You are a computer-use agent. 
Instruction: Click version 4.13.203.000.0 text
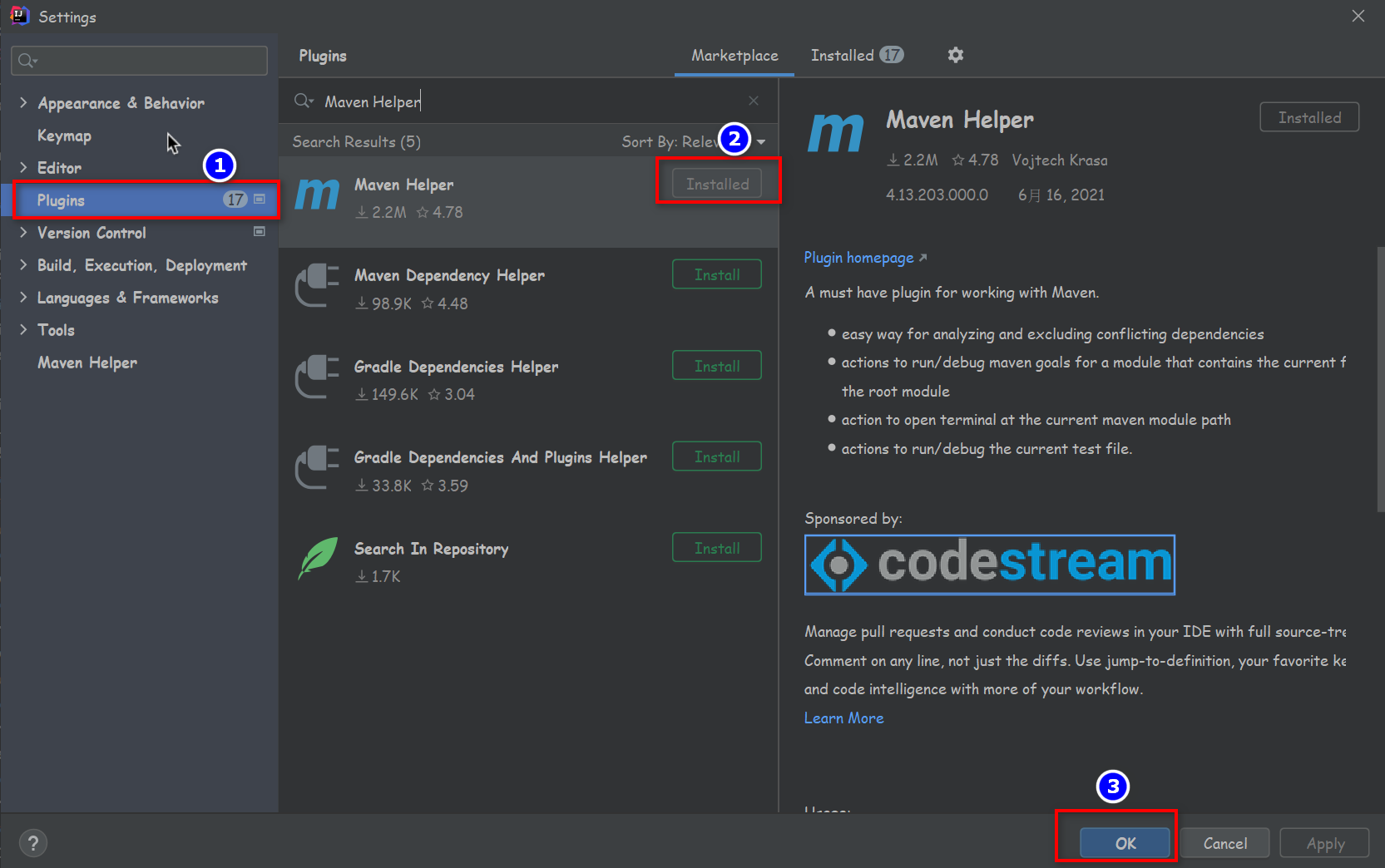937,195
